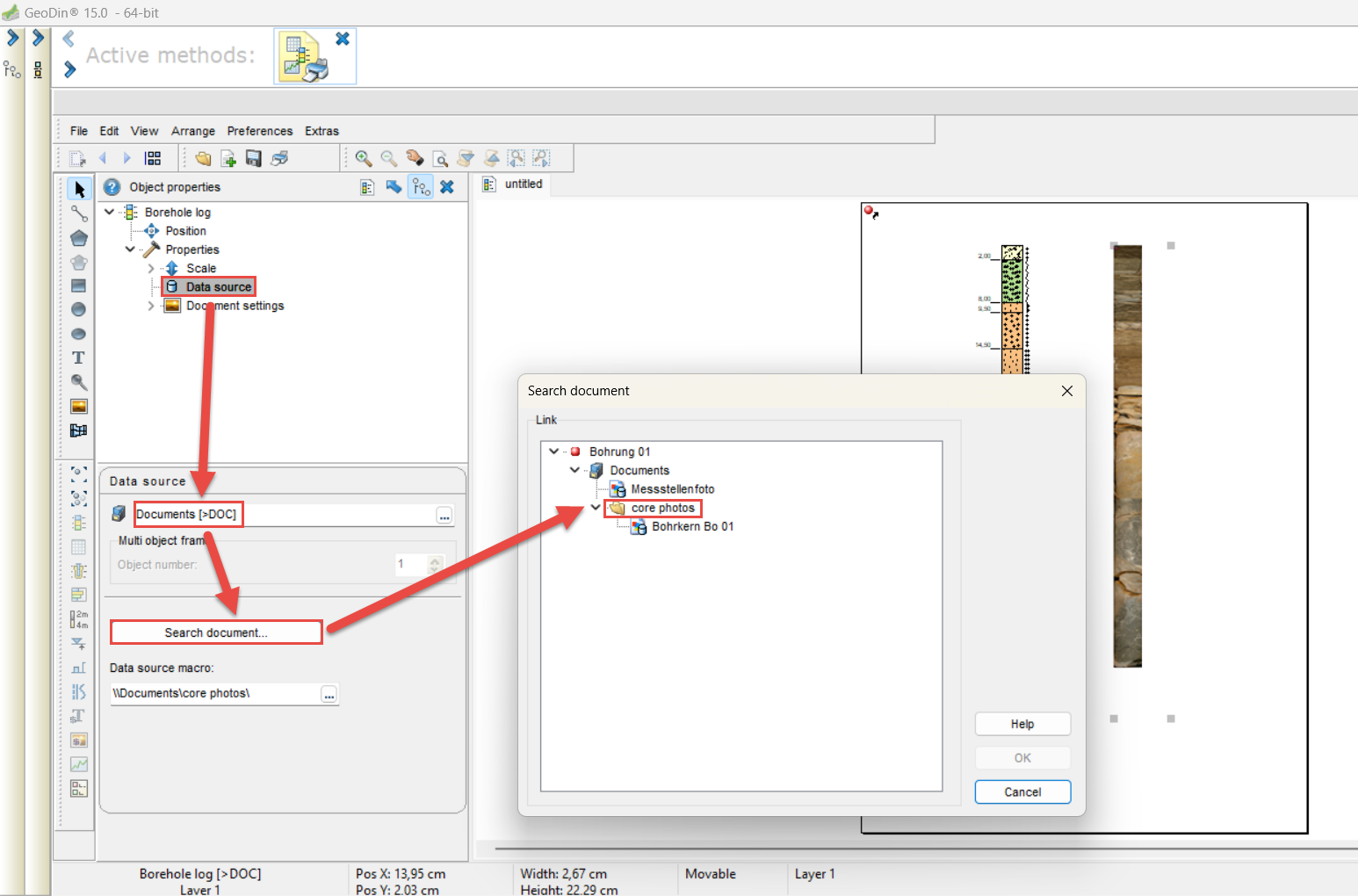Close the Object properties panel with X
Screen dimensions: 1358x896
pos(447,187)
